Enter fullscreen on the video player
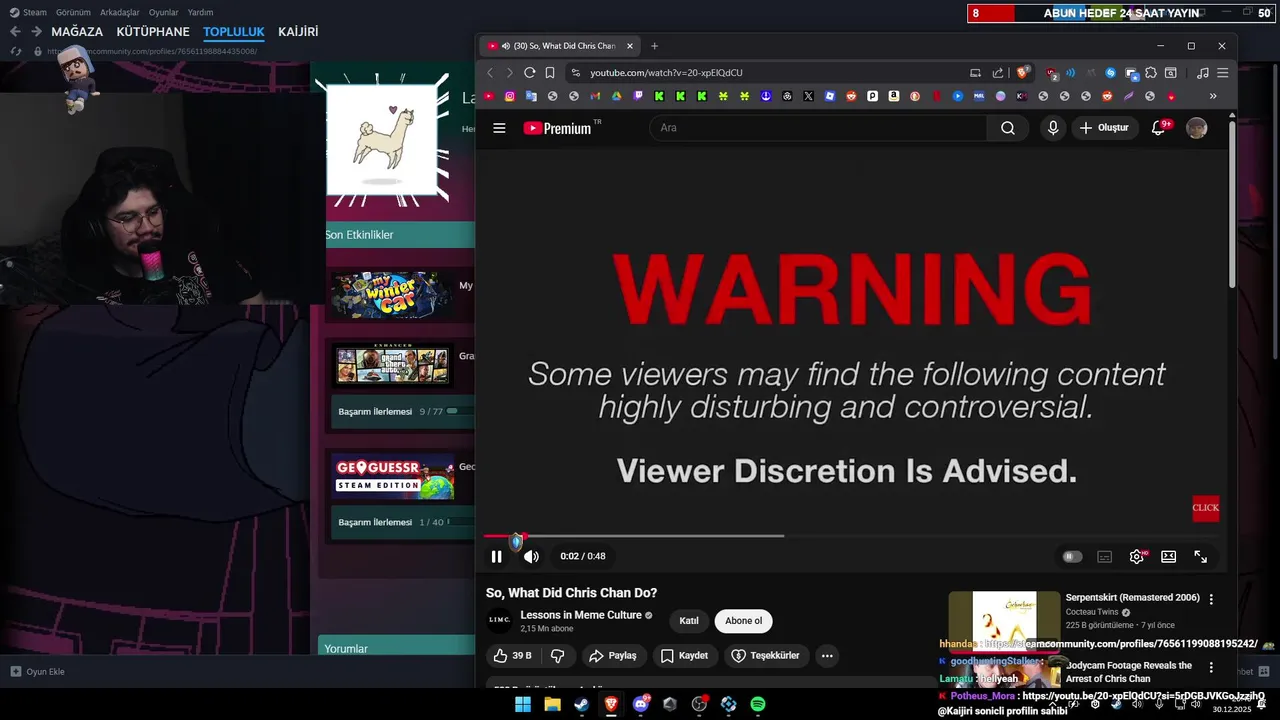The height and width of the screenshot is (720, 1280). coord(1200,557)
